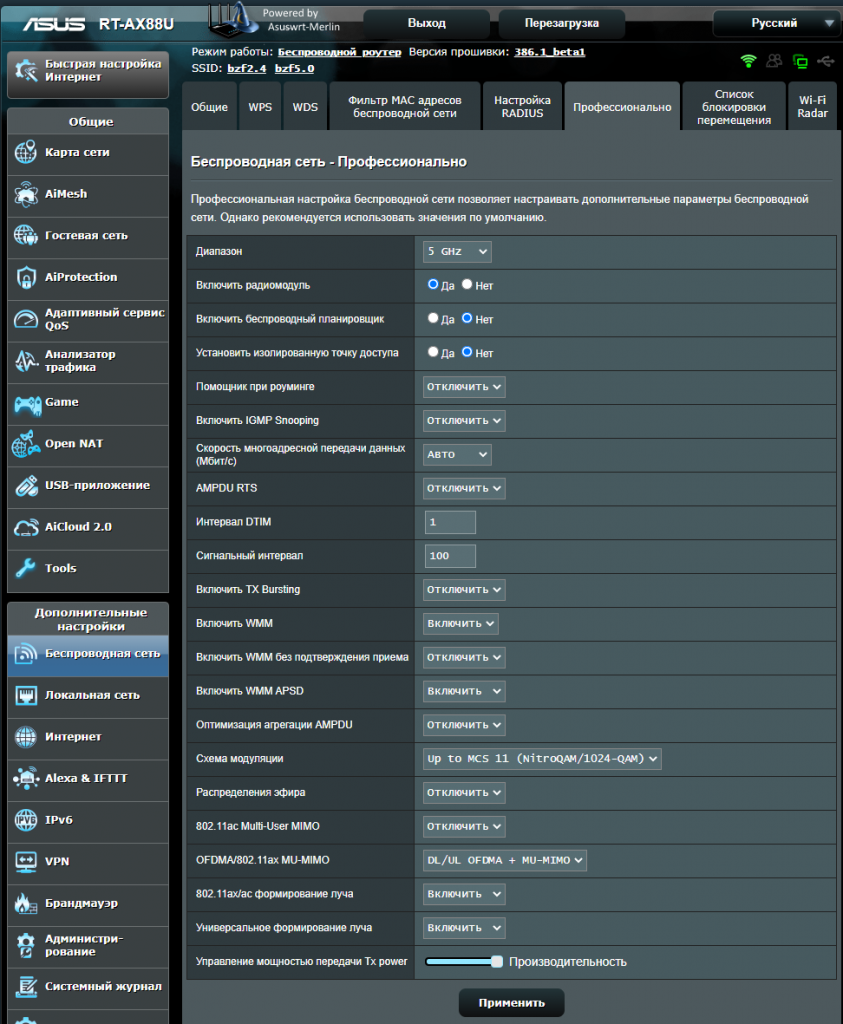This screenshot has width=843, height=1024.
Task: Open the Список блокировки перемещения tab
Action: (734, 106)
